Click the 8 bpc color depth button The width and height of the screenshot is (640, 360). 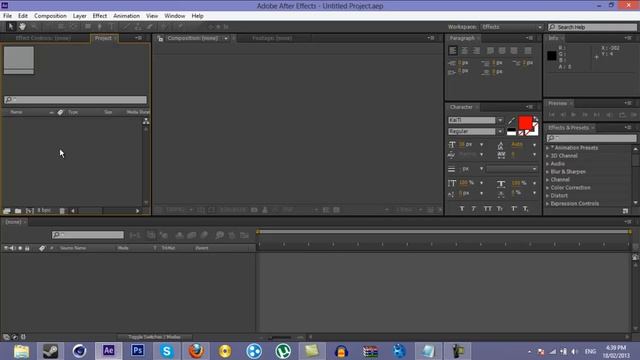(x=44, y=211)
